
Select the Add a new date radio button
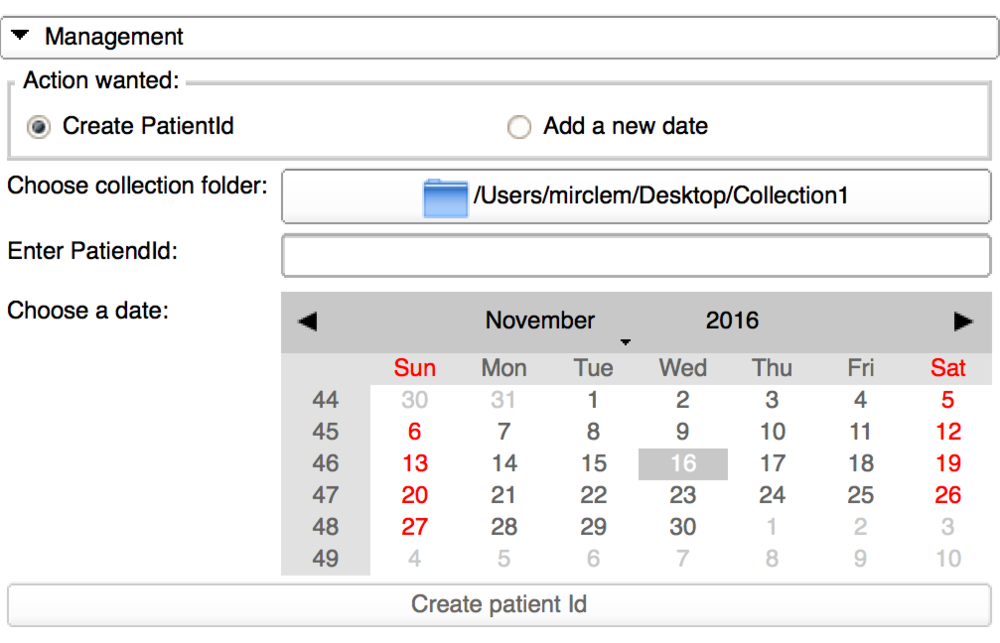pyautogui.click(x=519, y=127)
